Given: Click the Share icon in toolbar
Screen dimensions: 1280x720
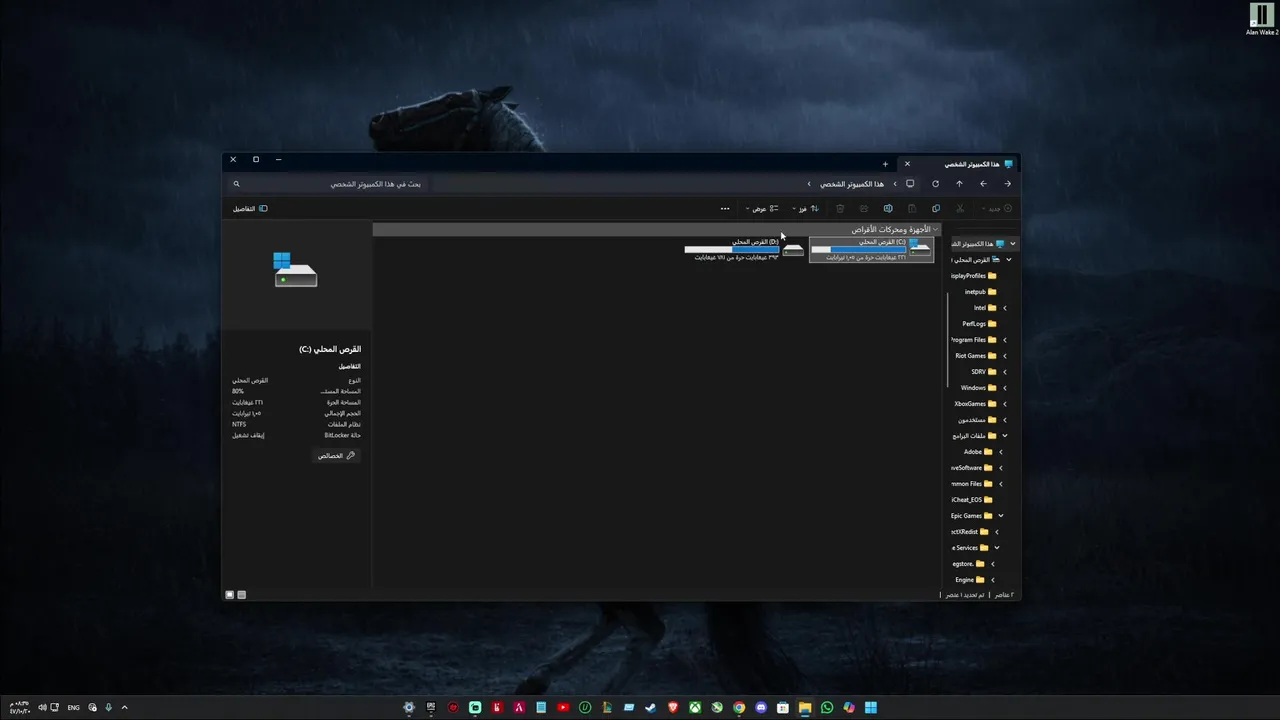Looking at the screenshot, I should click(x=864, y=209).
